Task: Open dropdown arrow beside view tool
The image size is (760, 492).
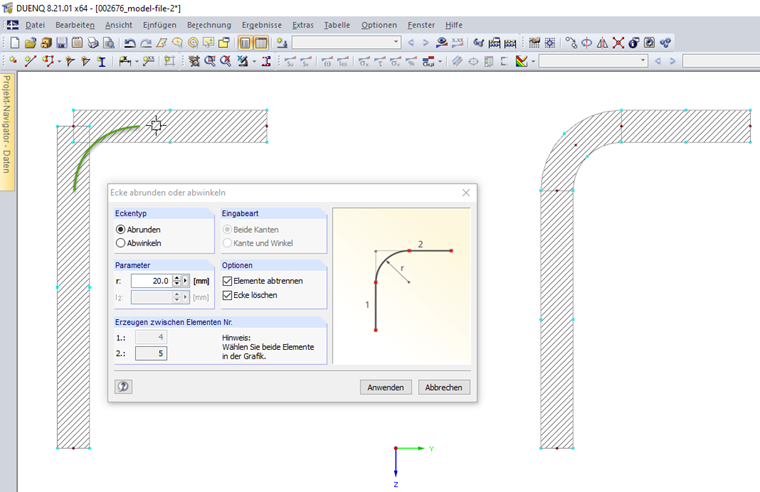Action: tap(254, 61)
